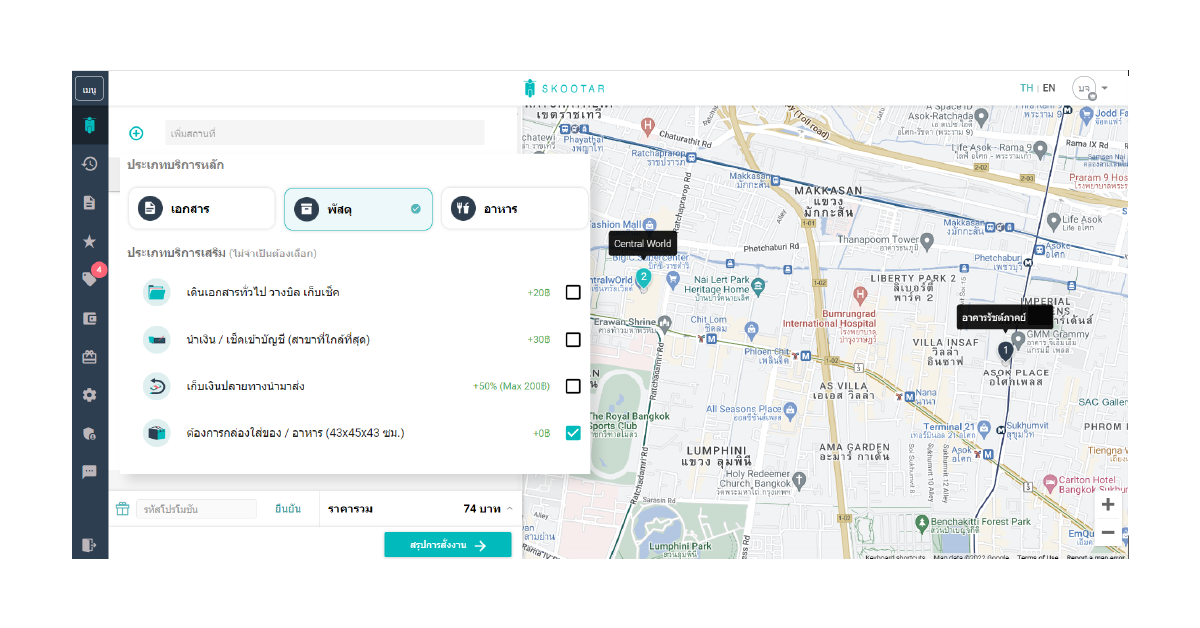Zoom out on the map
Screen dimensions: 1200x628
(x=1108, y=533)
